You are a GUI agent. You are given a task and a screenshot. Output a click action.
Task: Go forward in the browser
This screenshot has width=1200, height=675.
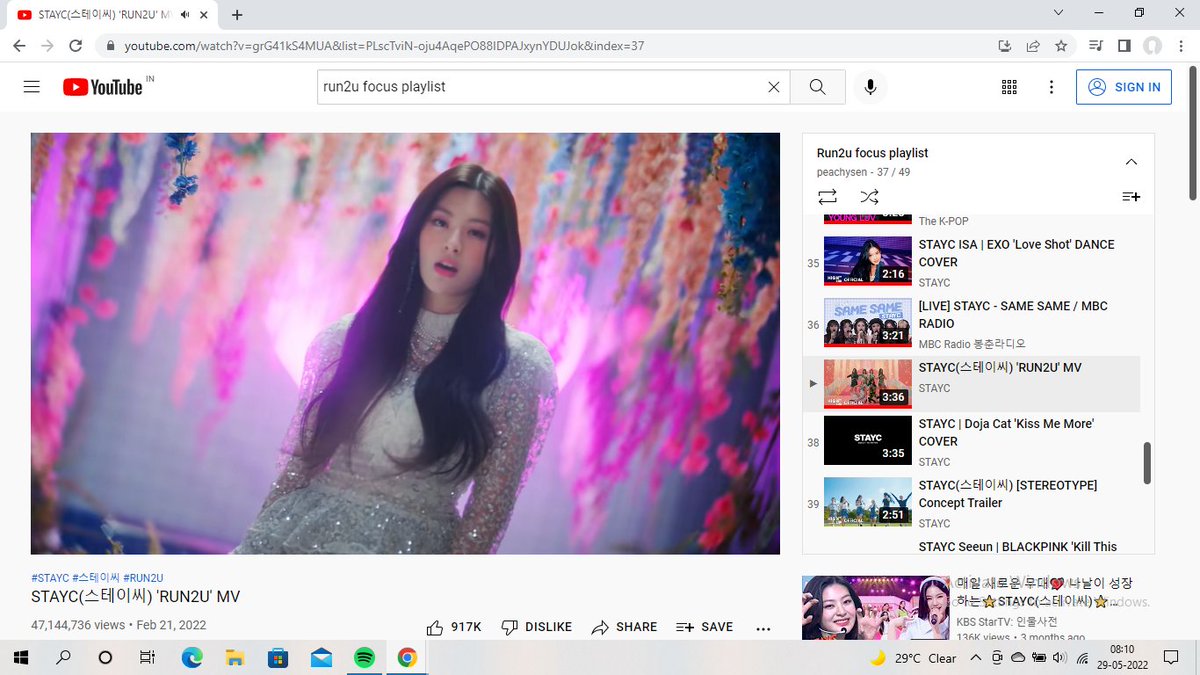[47, 46]
